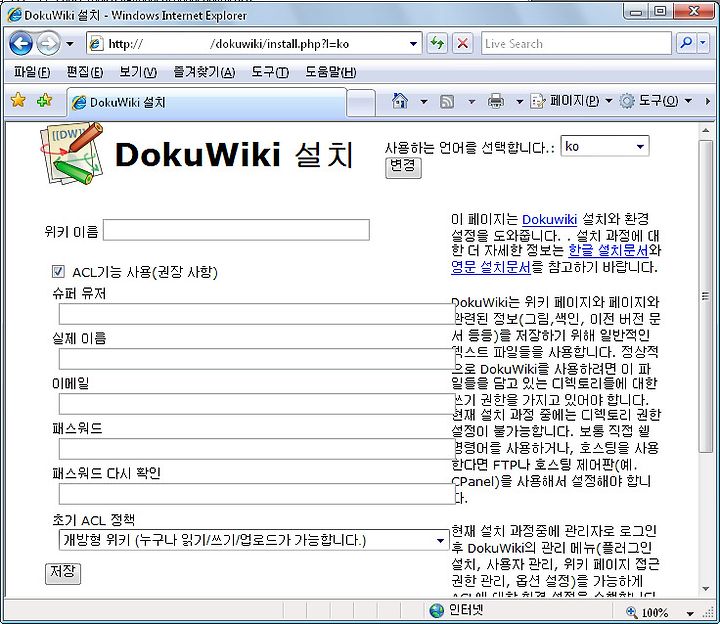Click the RSS feeds icon
Image resolution: width=720 pixels, height=624 pixels.
click(447, 101)
